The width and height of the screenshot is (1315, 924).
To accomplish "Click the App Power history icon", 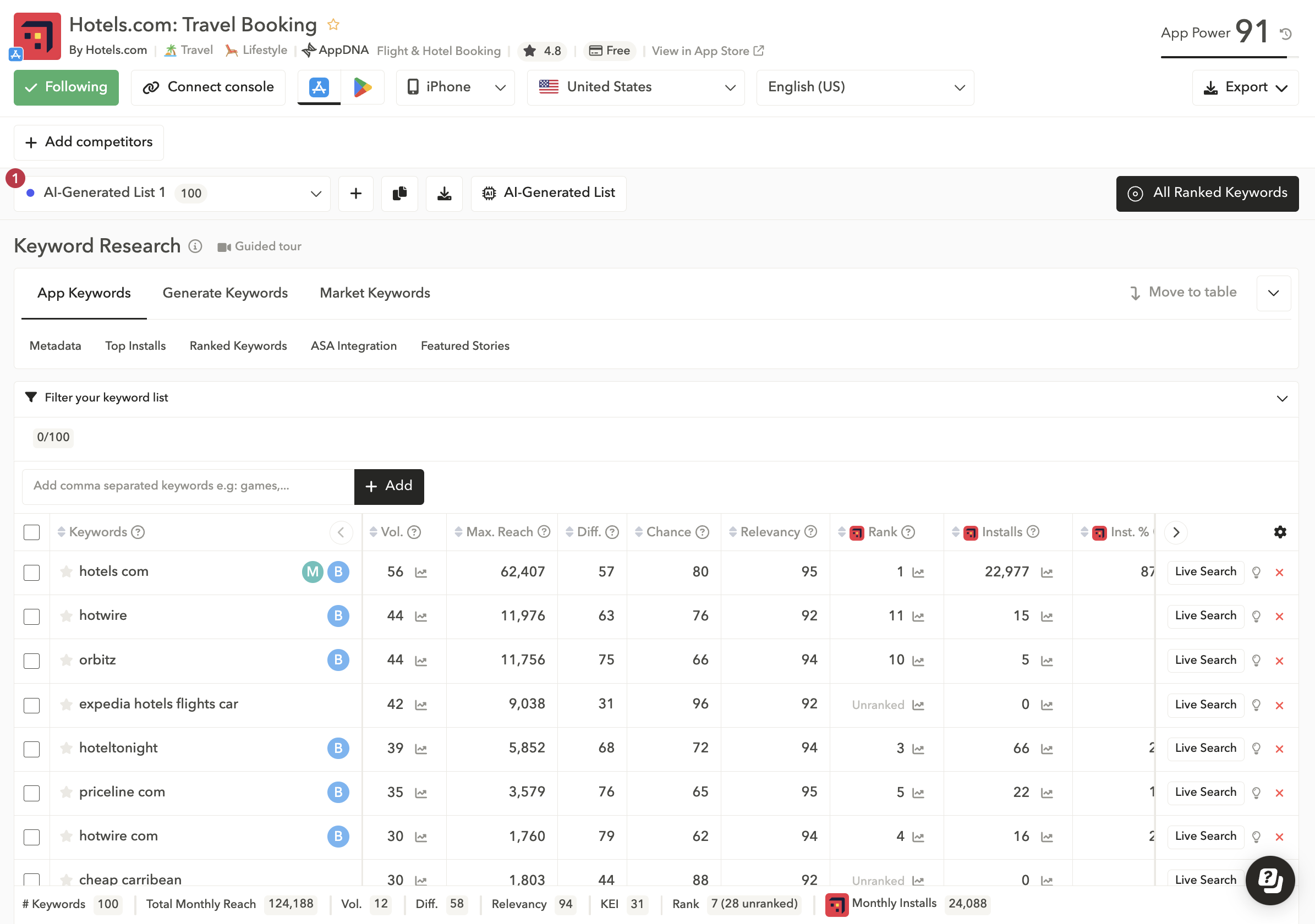I will (x=1286, y=34).
